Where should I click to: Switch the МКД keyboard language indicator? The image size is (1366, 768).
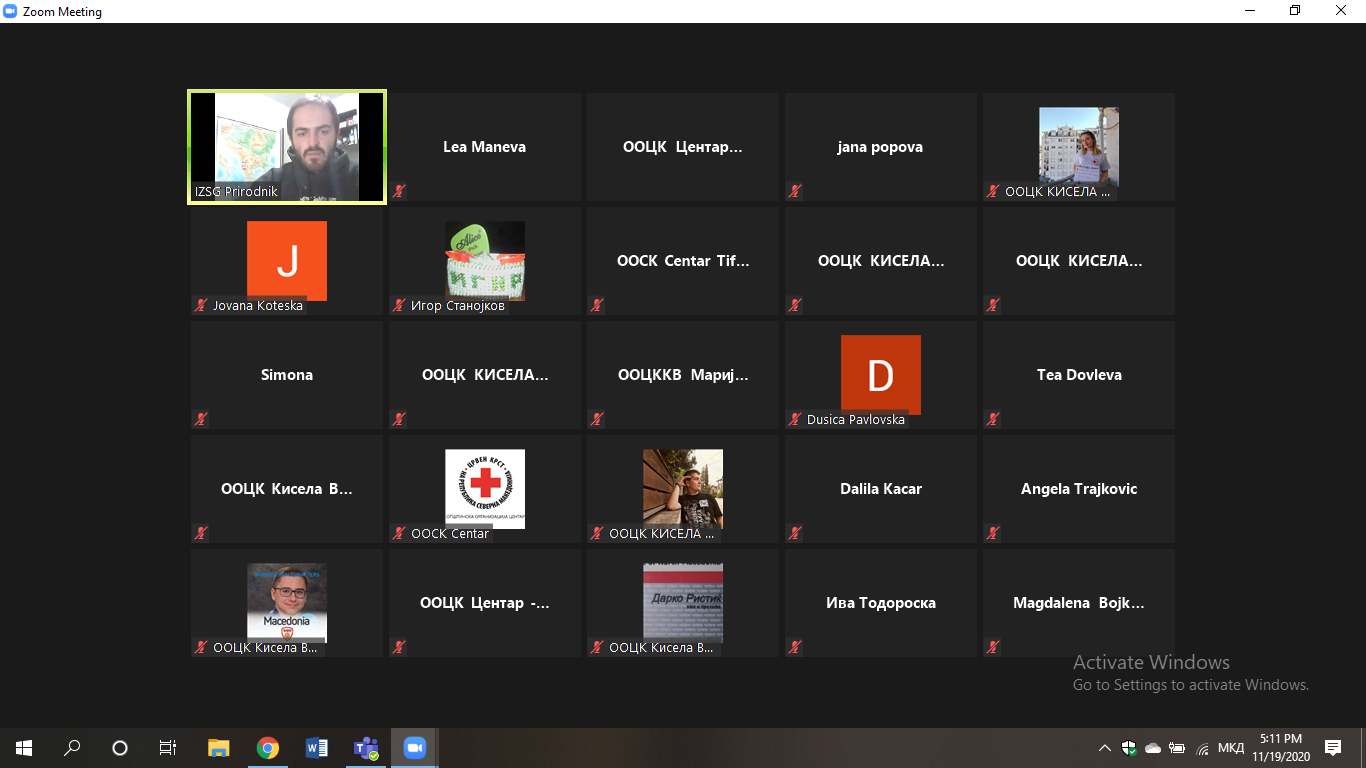click(x=1231, y=748)
